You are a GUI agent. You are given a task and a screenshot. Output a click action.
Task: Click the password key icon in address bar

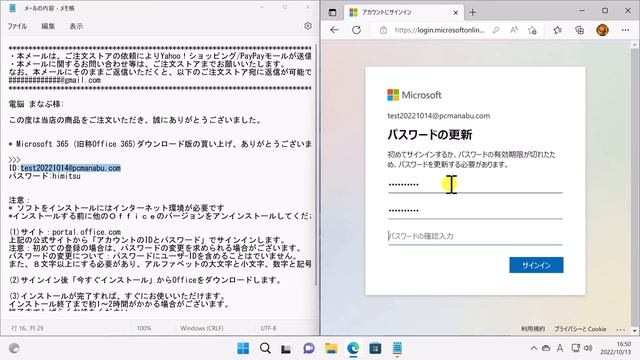496,30
